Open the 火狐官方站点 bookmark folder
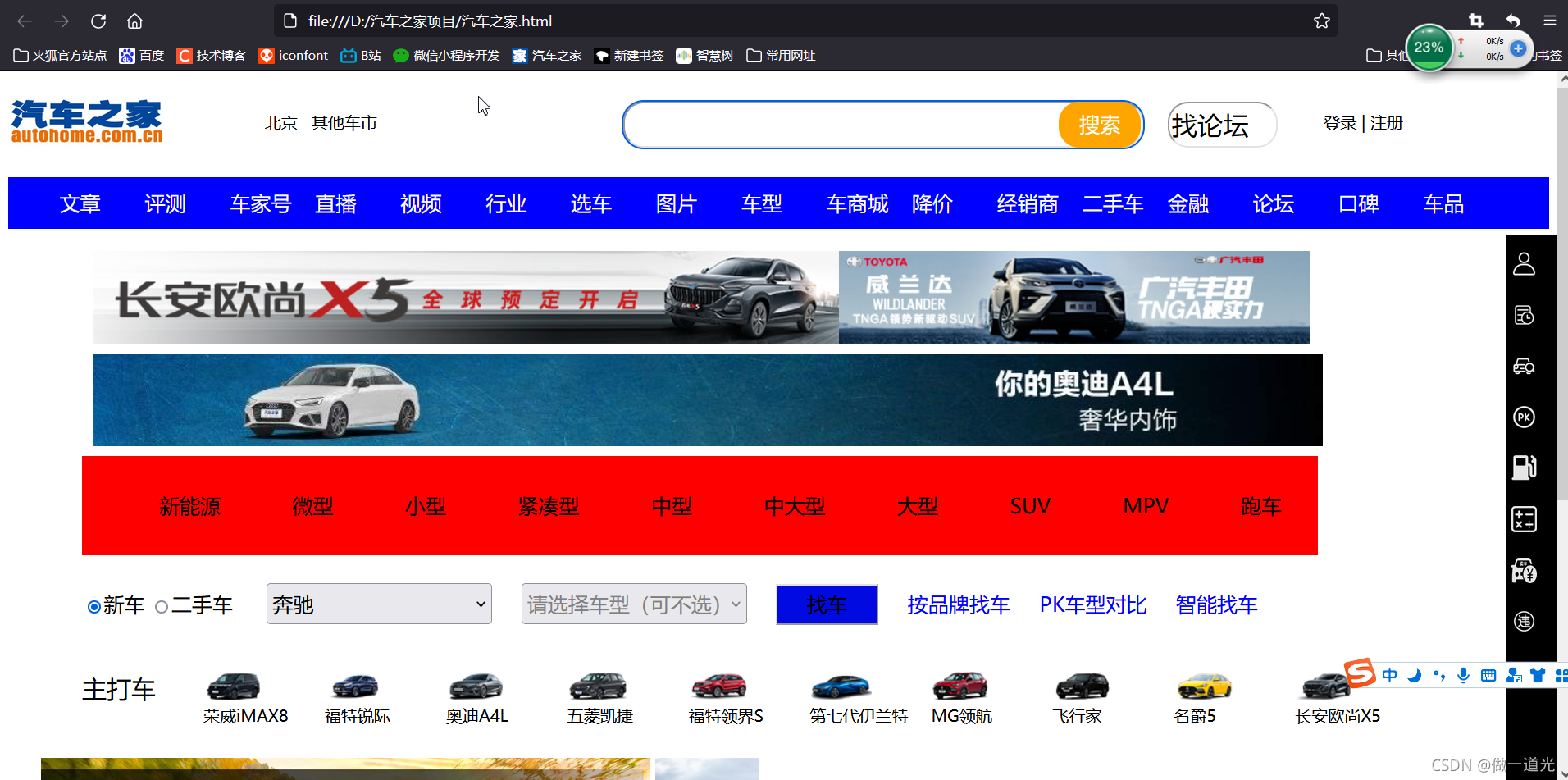 coord(60,55)
